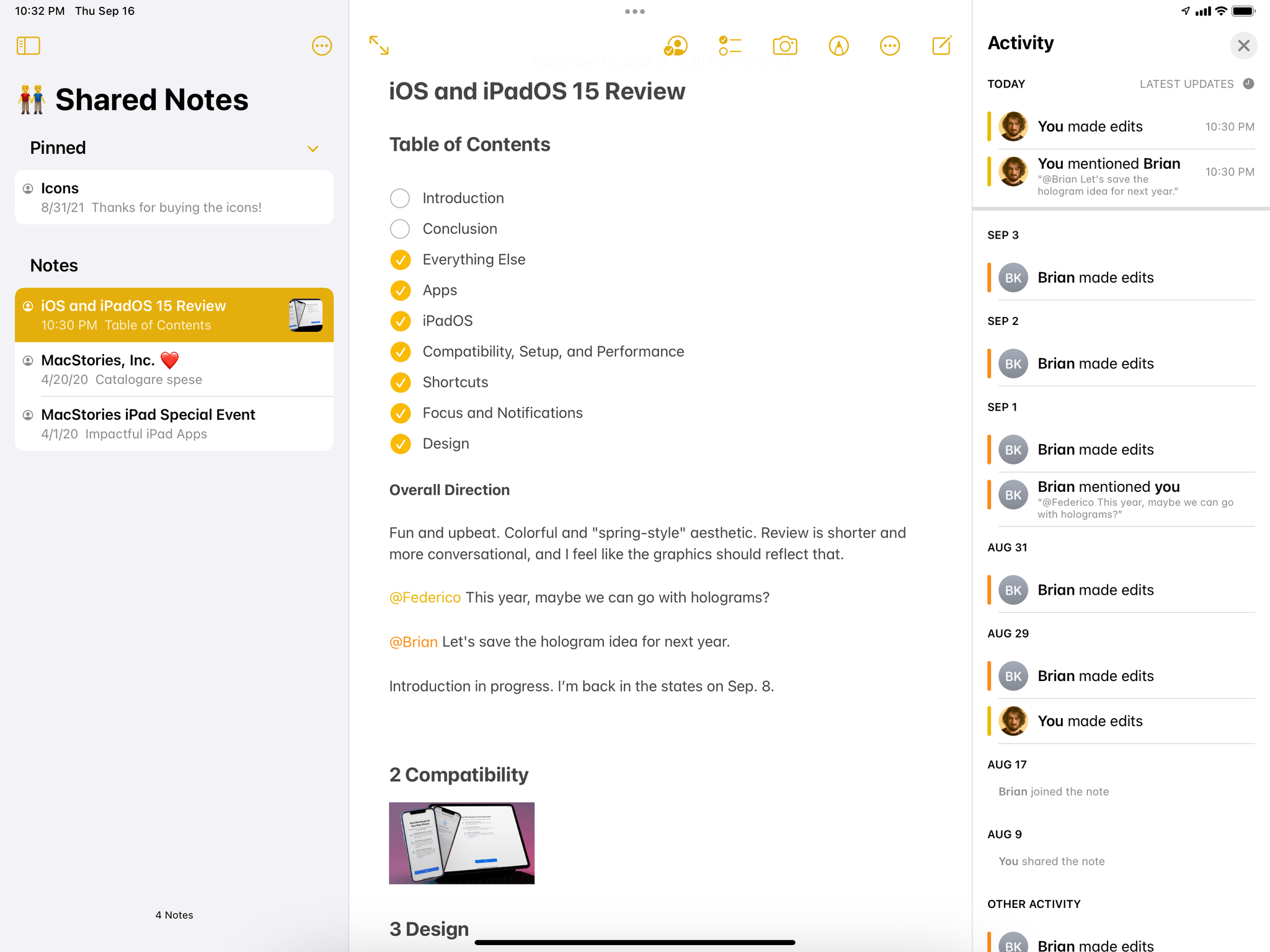Select 'Brian mentioned you' activity entry
Viewport: 1270px width, 952px height.
[x=1121, y=499]
